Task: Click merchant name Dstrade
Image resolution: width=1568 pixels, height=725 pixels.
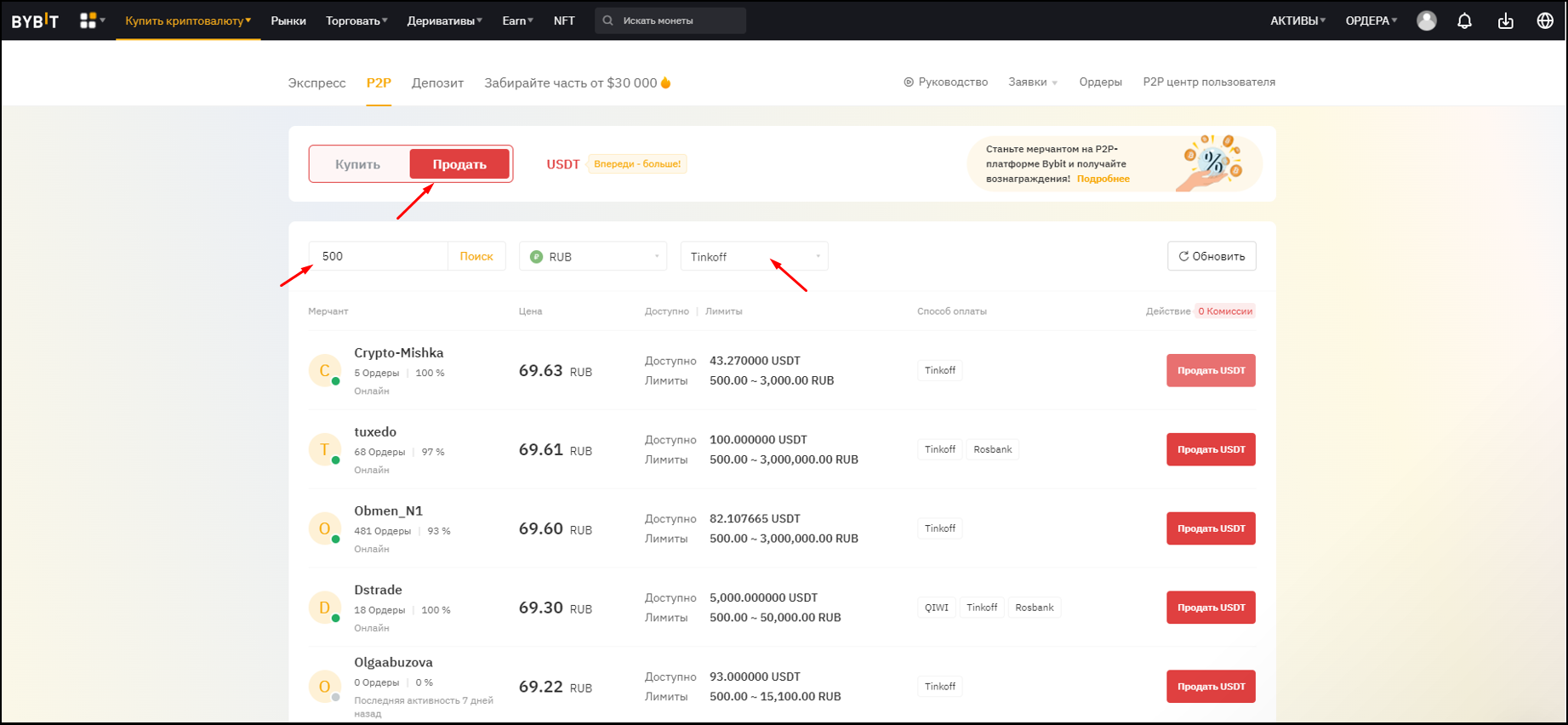Action: click(x=378, y=590)
